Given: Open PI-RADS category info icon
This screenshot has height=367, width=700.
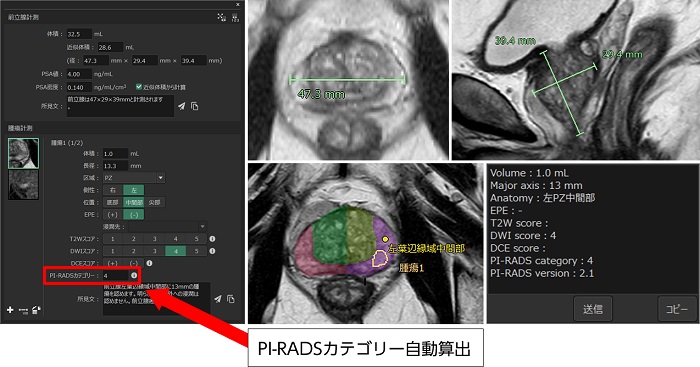Looking at the screenshot, I should coord(134,275).
